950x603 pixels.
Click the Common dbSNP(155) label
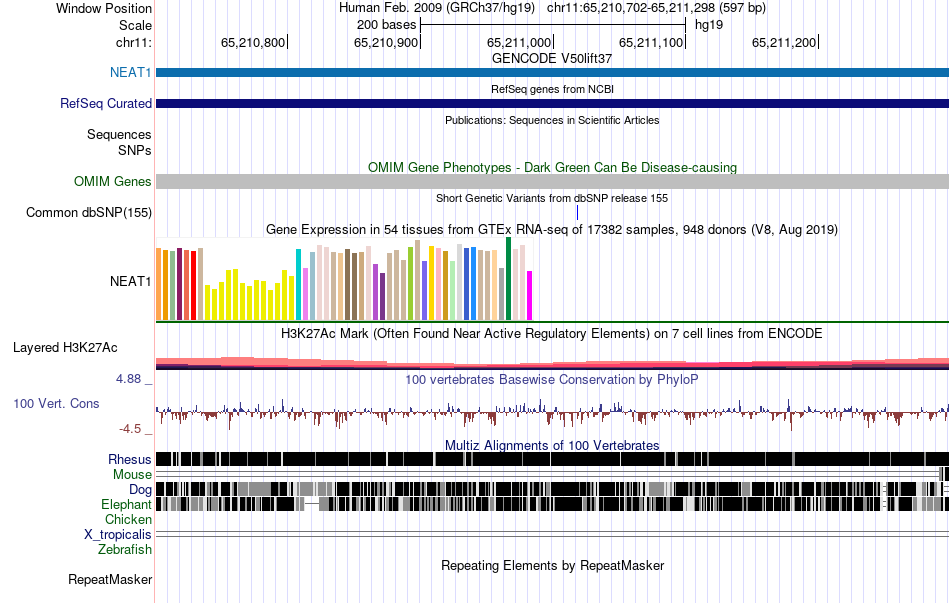89,213
